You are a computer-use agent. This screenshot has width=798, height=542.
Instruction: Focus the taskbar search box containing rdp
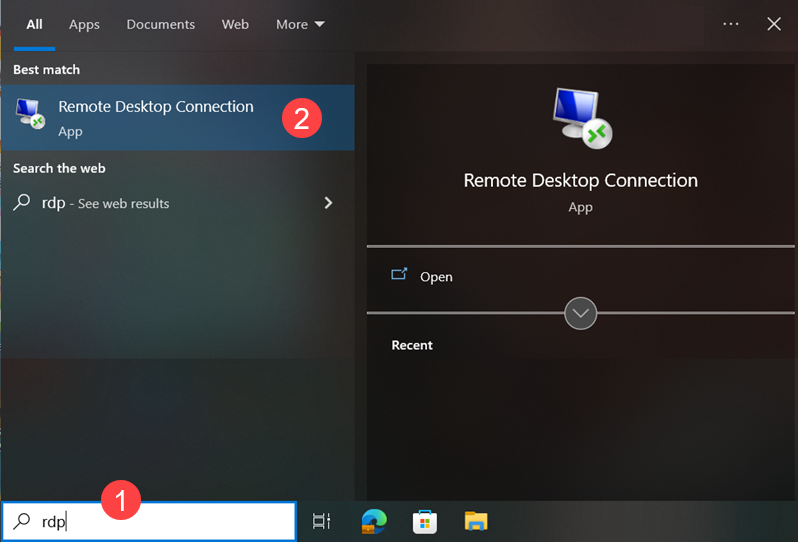[x=149, y=521]
